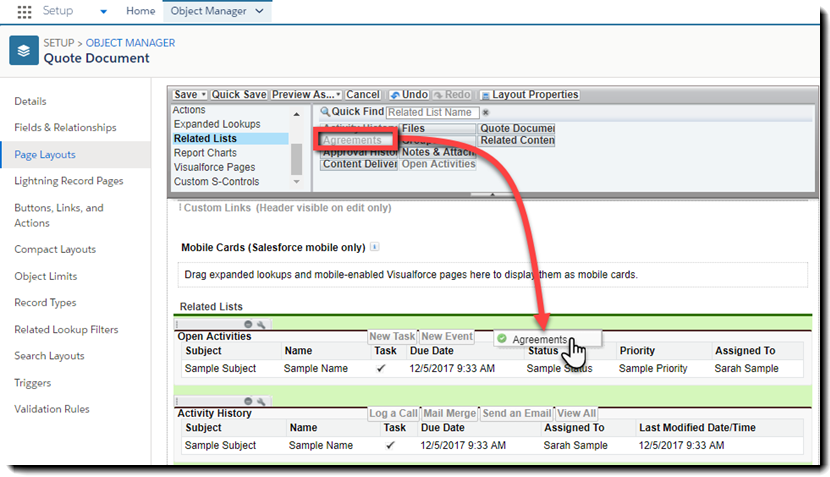Open the Preview As dropdown

click(x=306, y=95)
